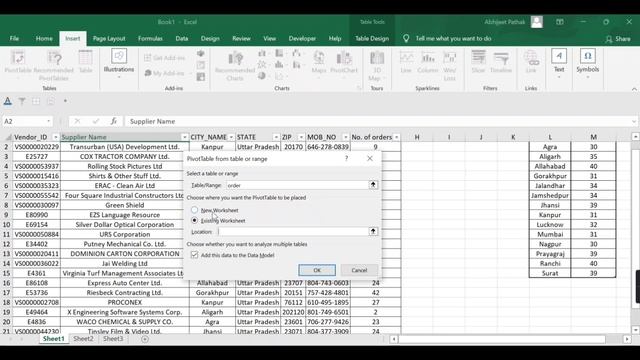The image size is (640, 360).
Task: Open the Text group
Action: (559, 63)
